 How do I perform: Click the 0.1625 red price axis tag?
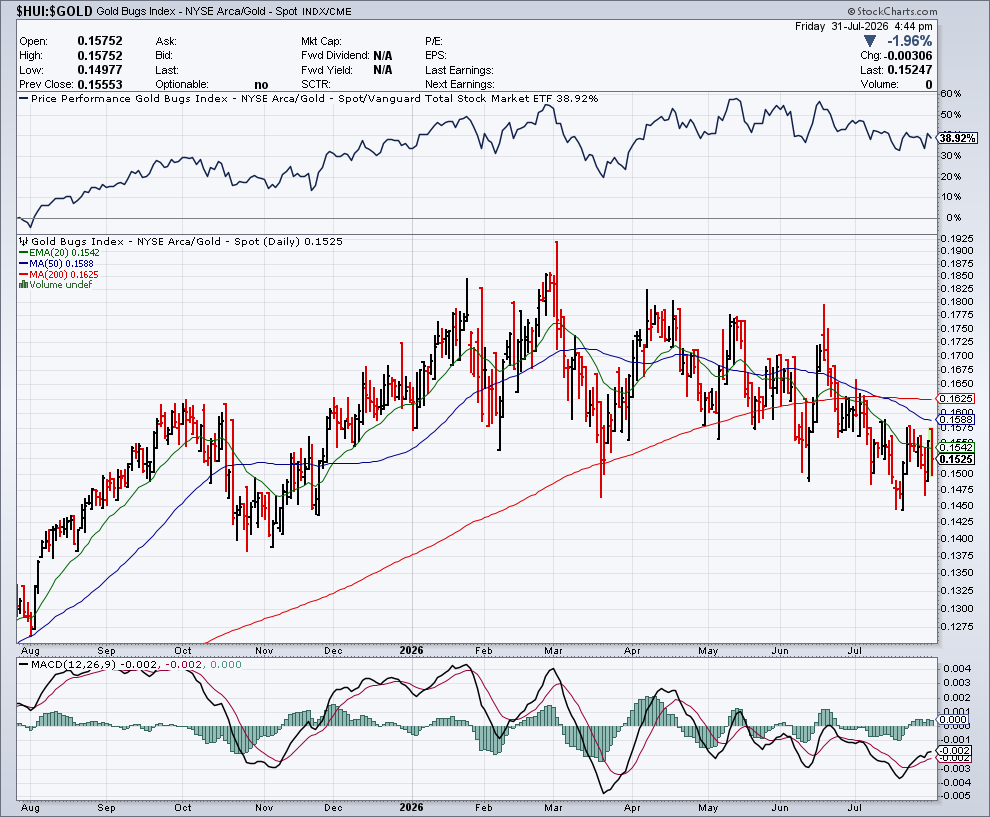(956, 398)
